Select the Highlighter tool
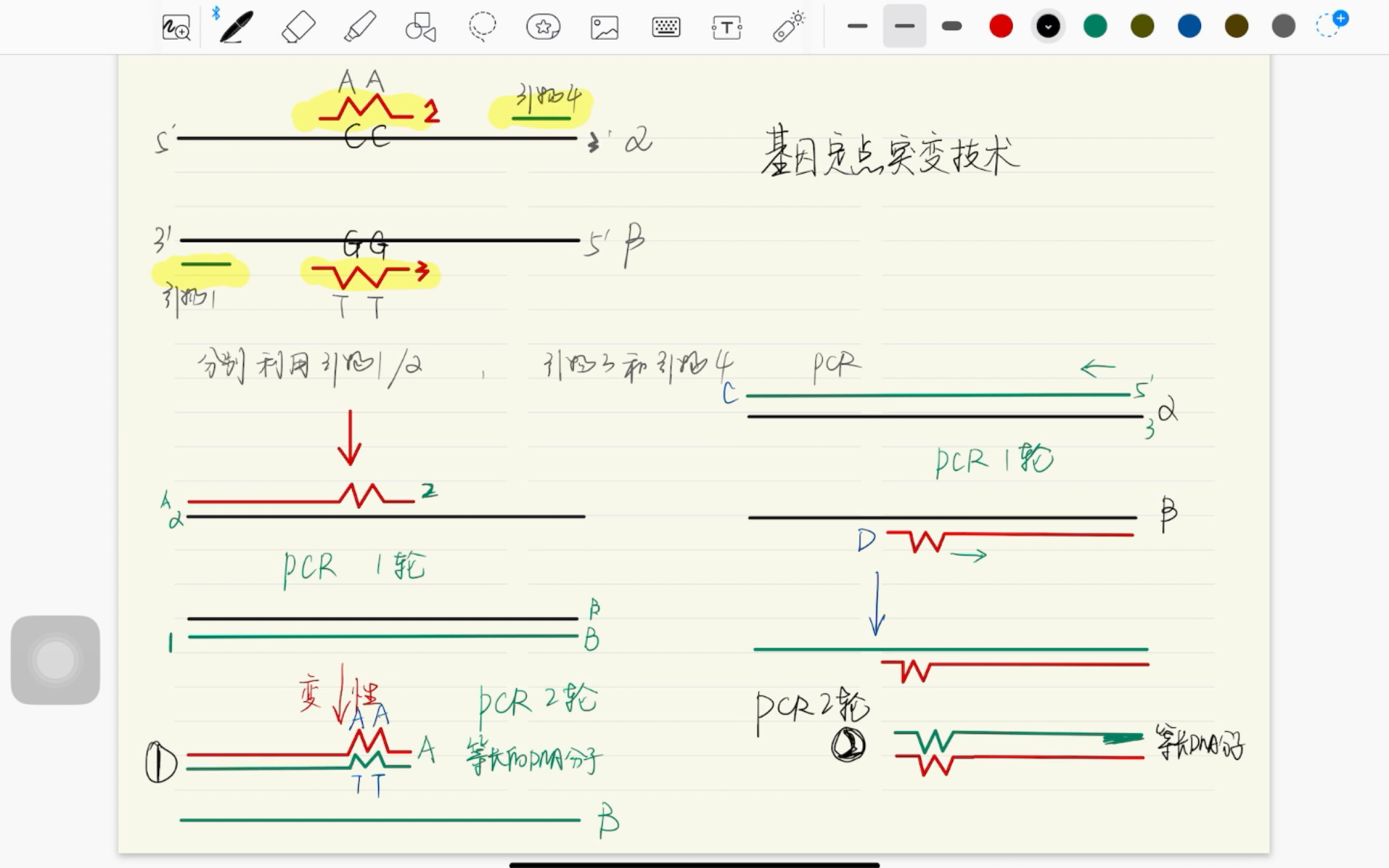The height and width of the screenshot is (868, 1389). point(360,27)
